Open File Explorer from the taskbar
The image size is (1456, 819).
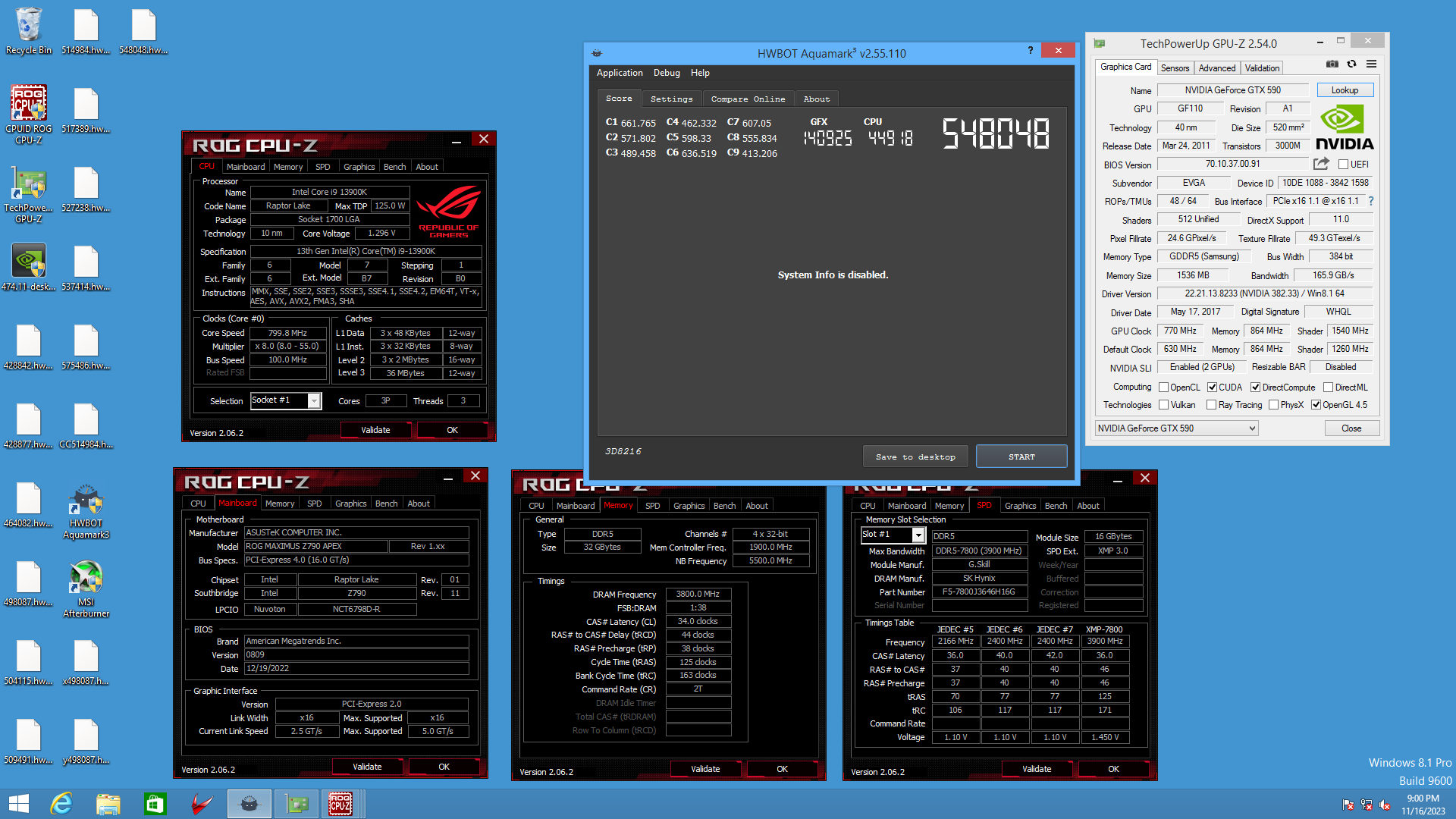(x=108, y=804)
